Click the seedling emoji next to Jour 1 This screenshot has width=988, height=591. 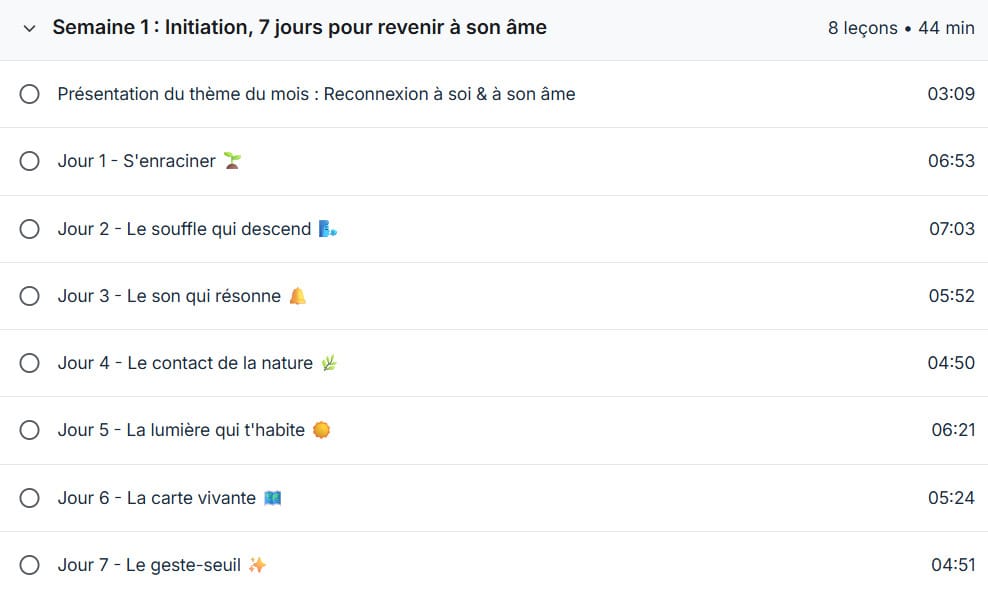click(x=233, y=161)
